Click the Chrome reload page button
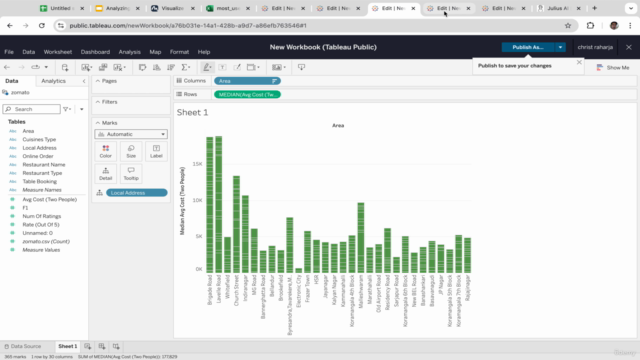This screenshot has height=360, width=640. [x=42, y=26]
